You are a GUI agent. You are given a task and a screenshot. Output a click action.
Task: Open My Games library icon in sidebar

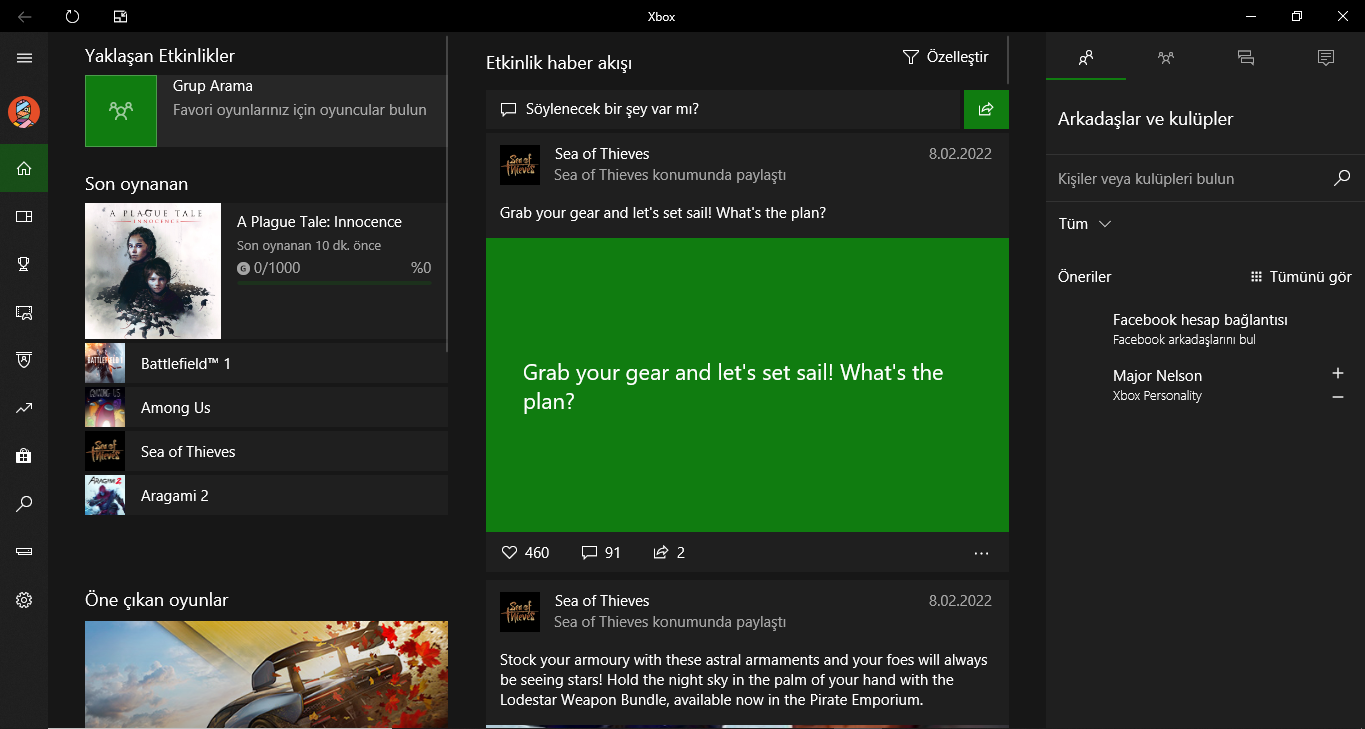click(x=24, y=216)
